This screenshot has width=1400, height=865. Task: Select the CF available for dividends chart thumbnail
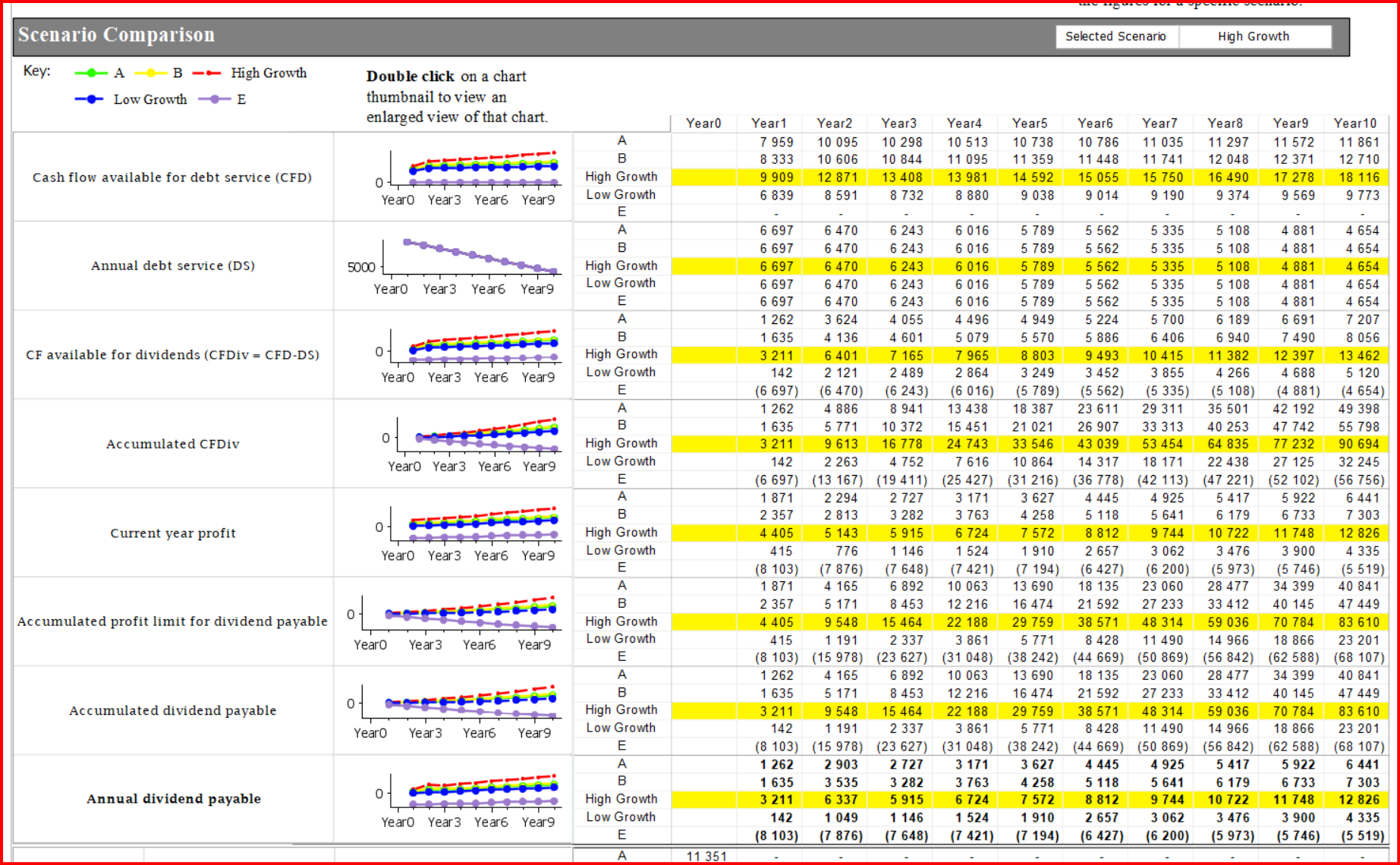[x=453, y=355]
